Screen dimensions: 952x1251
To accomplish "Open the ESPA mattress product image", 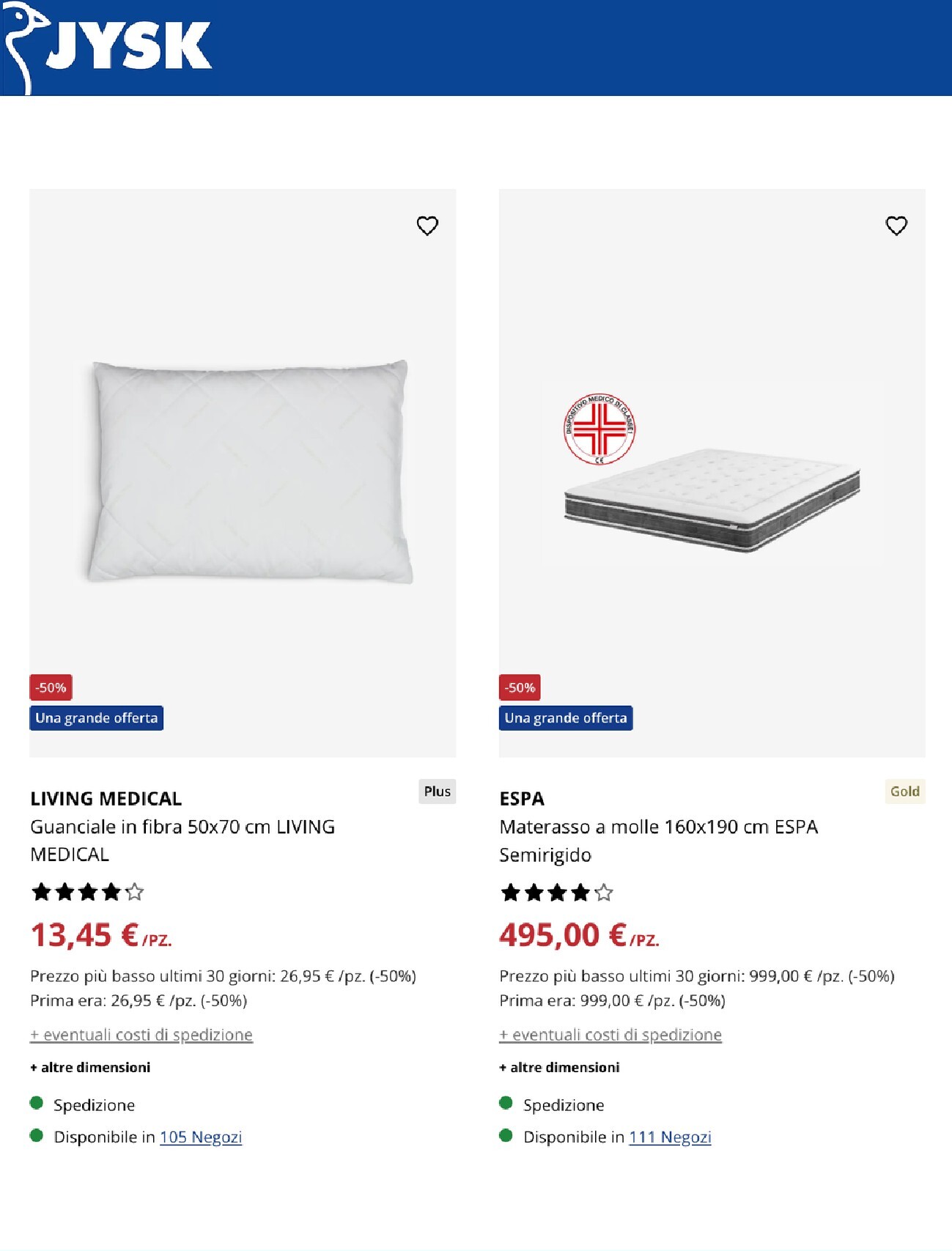I will [712, 473].
